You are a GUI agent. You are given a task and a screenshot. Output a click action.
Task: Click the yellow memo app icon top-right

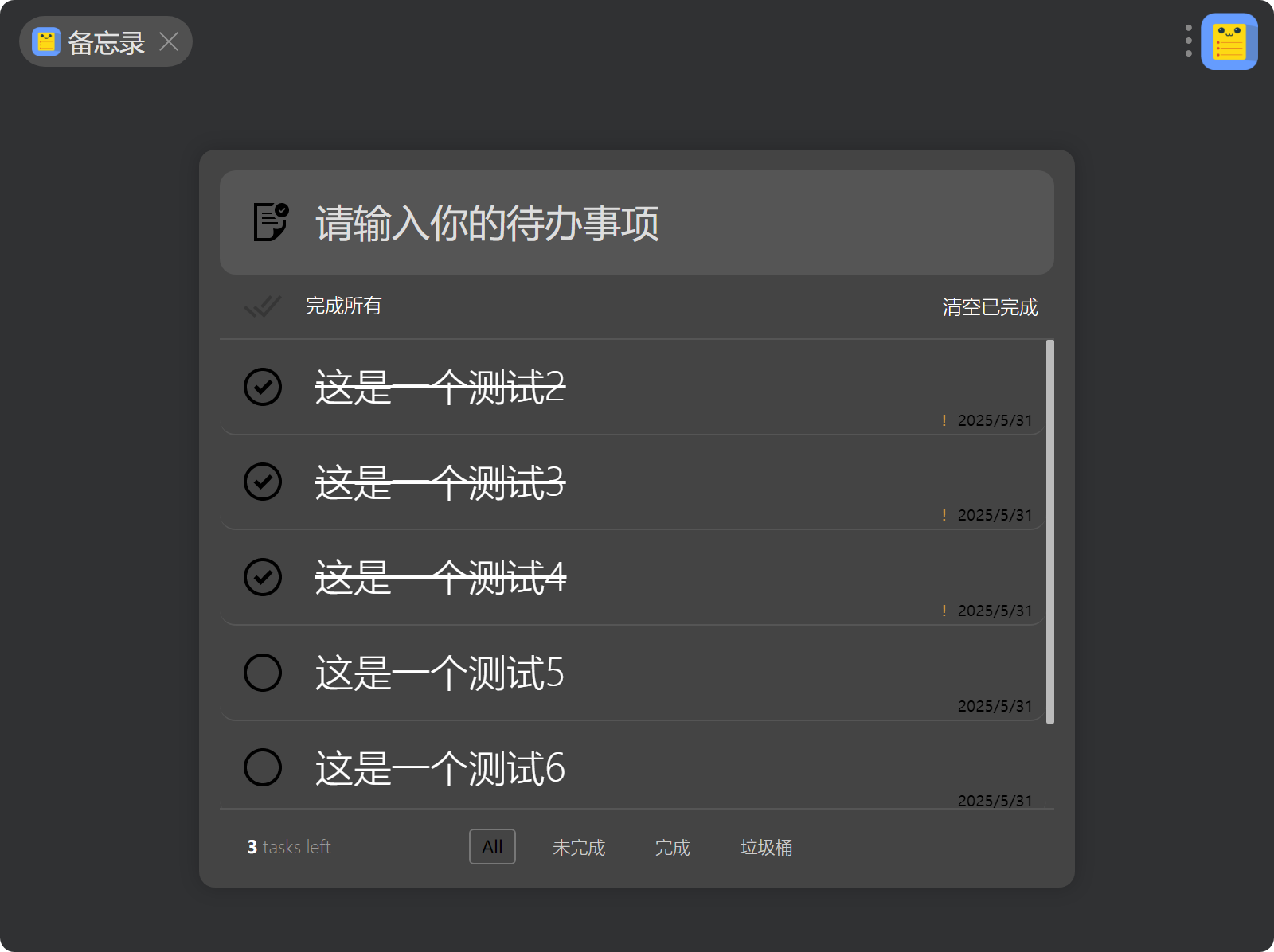[x=1229, y=42]
